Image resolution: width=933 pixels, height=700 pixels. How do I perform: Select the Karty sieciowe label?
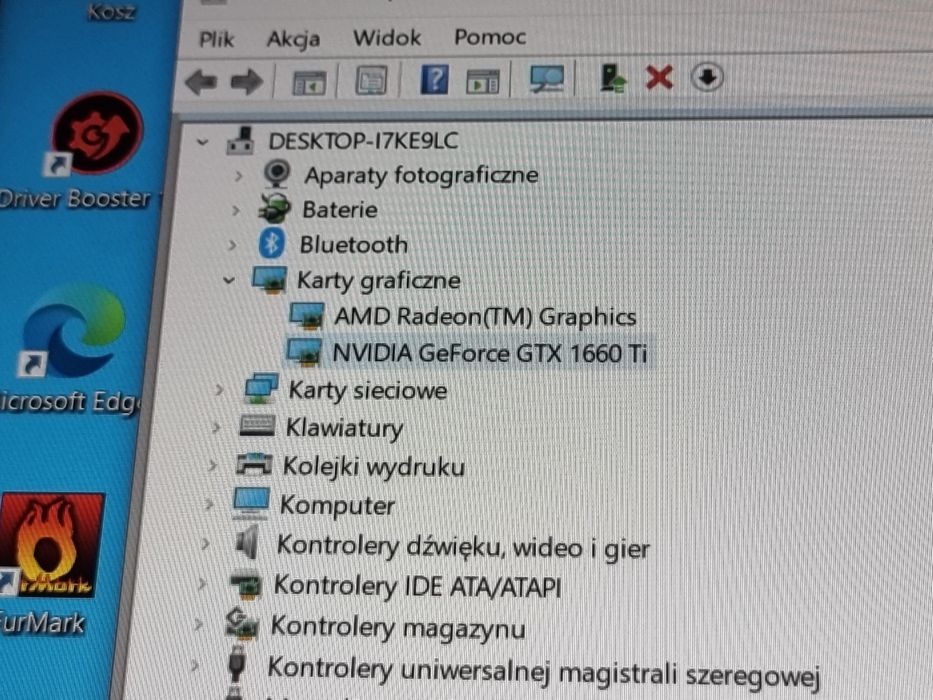tap(368, 390)
